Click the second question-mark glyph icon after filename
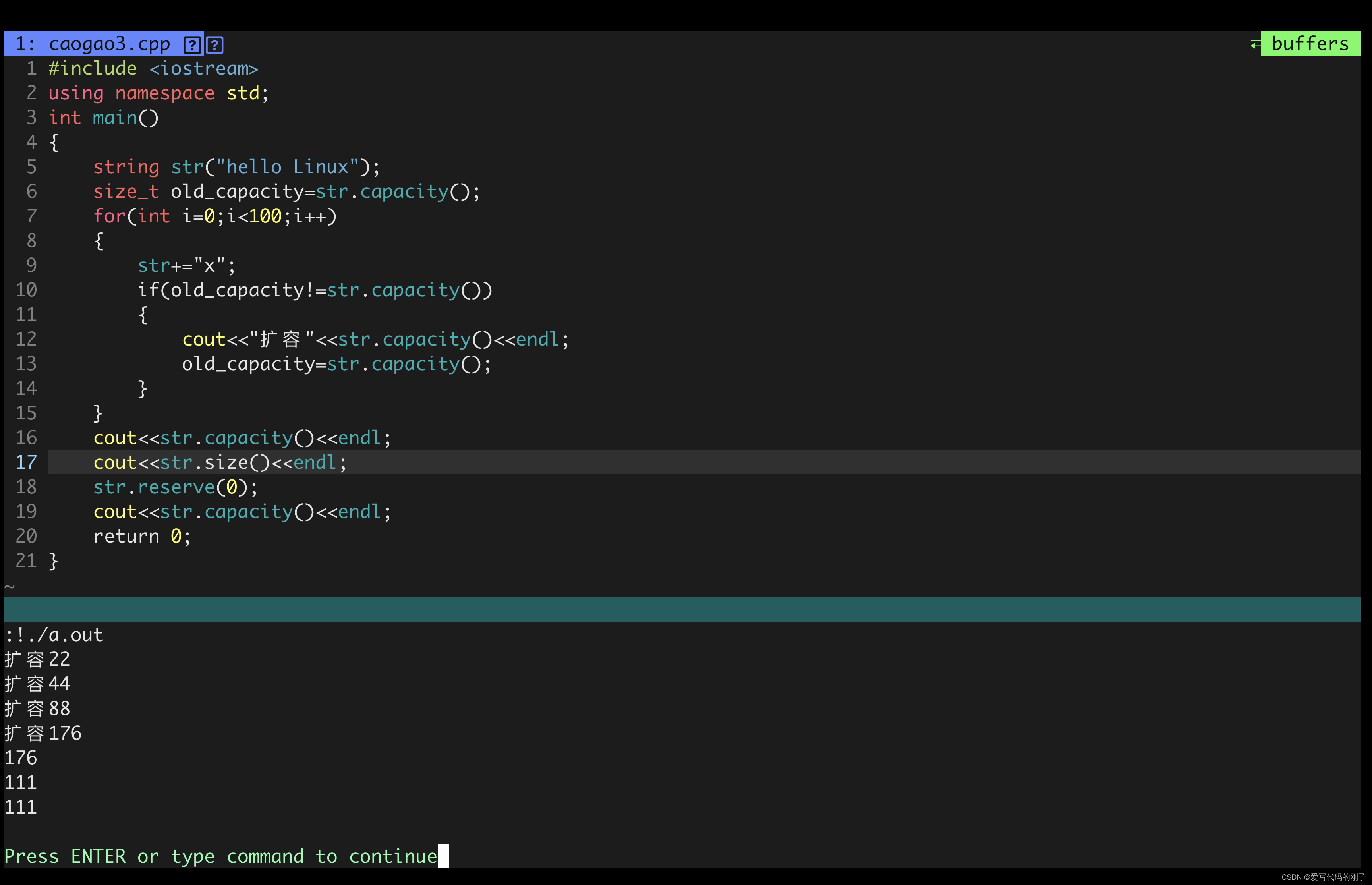This screenshot has height=885, width=1372. click(215, 44)
